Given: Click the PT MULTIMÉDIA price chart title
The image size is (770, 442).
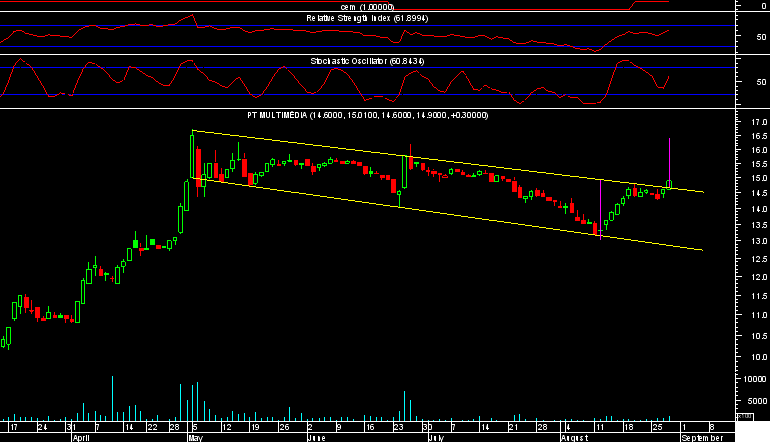Looking at the screenshot, I should click(367, 115).
